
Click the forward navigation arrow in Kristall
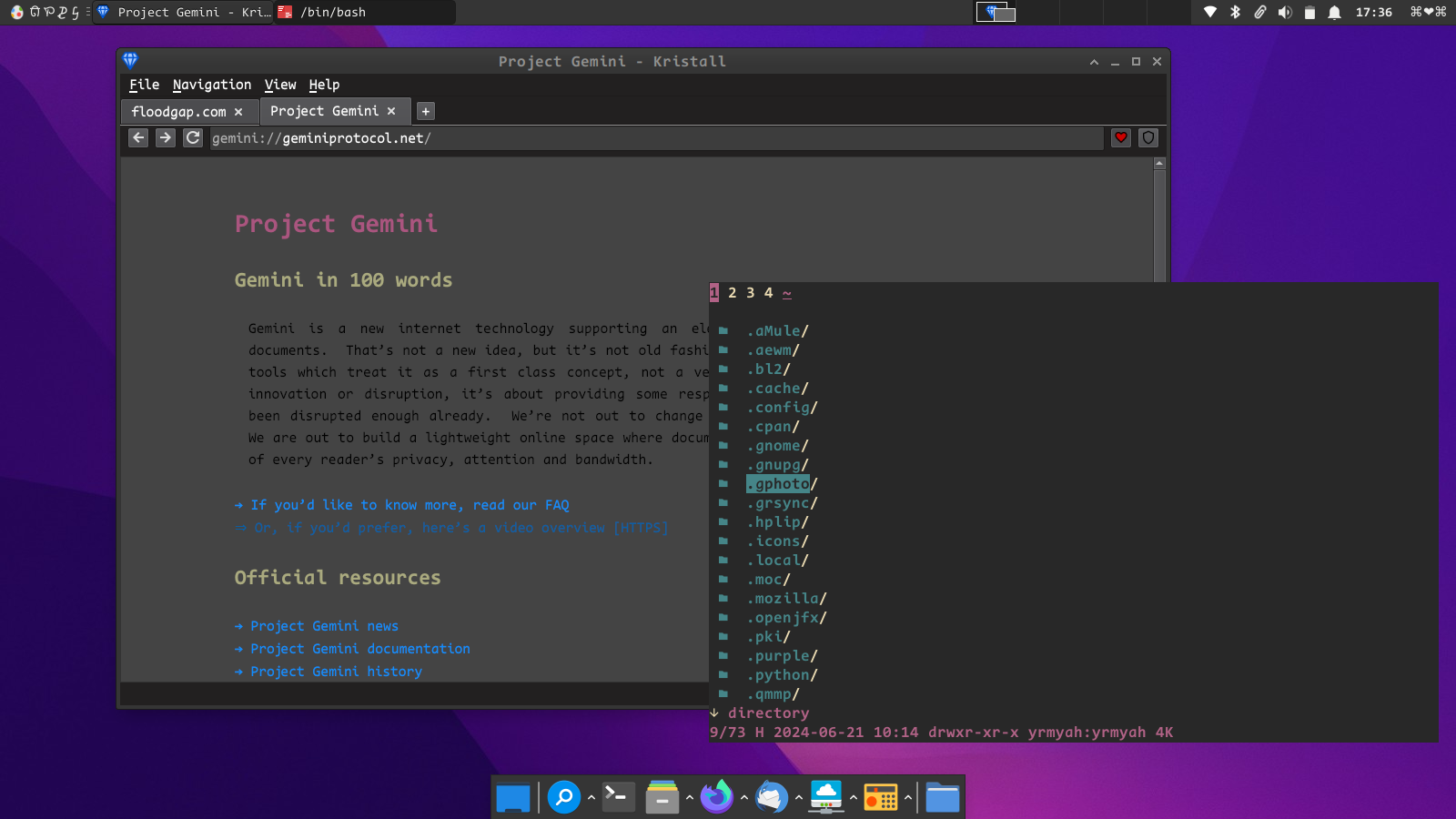(x=165, y=137)
